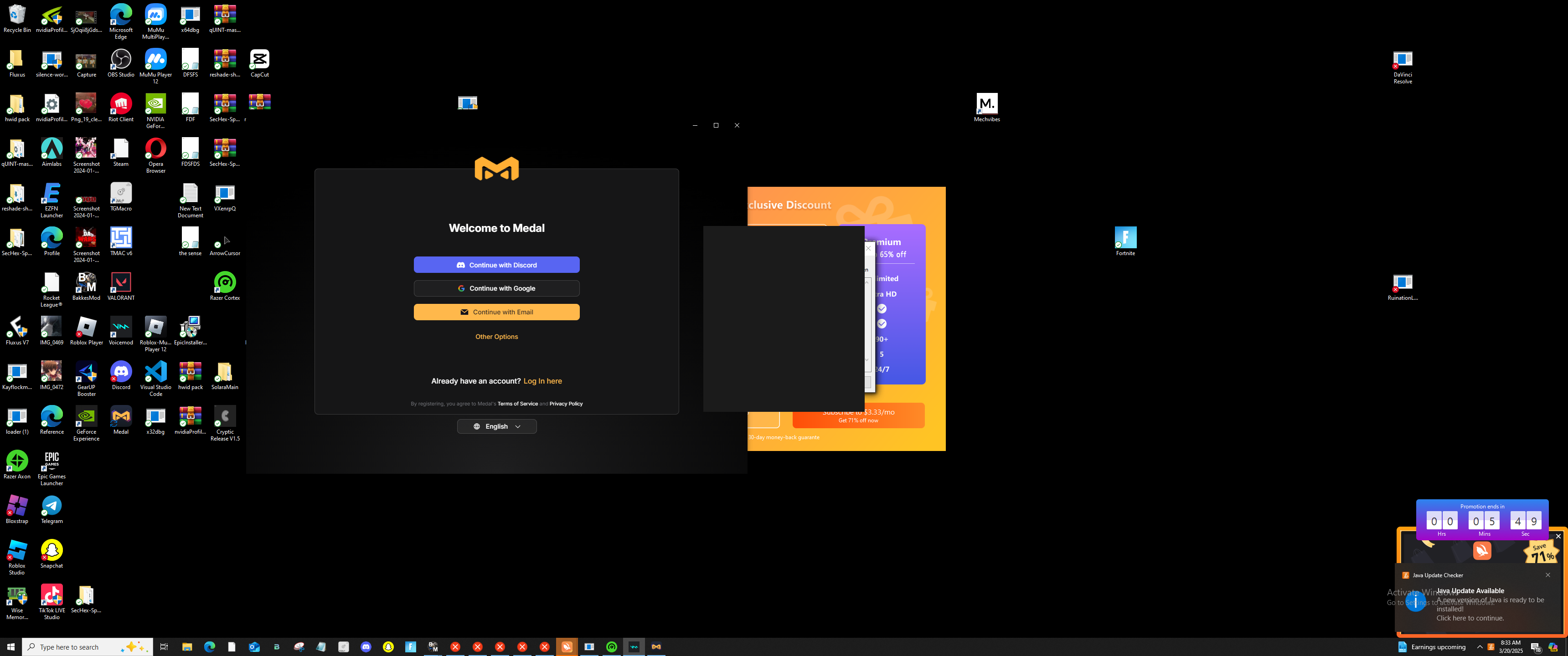Viewport: 1568px width, 656px height.
Task: Click Snapchat icon in the taskbar
Action: pos(388,647)
